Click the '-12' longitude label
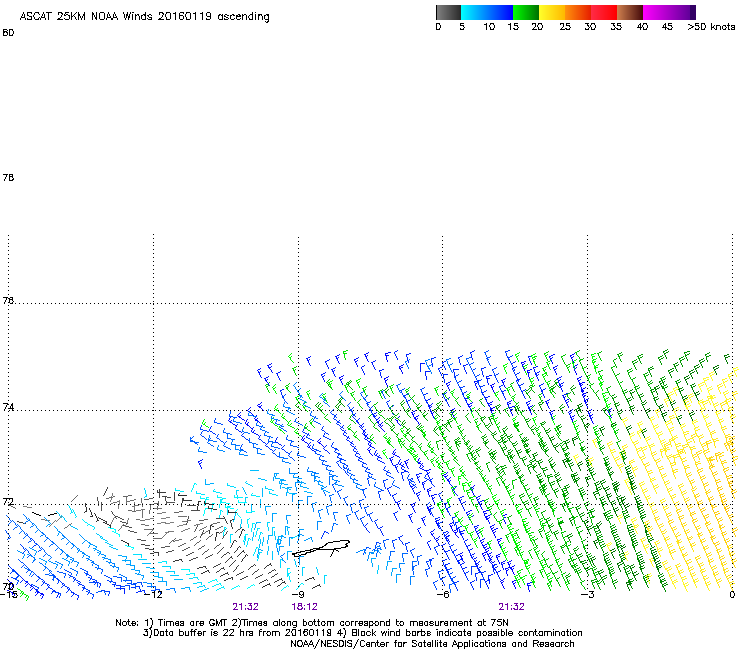 click(x=153, y=595)
